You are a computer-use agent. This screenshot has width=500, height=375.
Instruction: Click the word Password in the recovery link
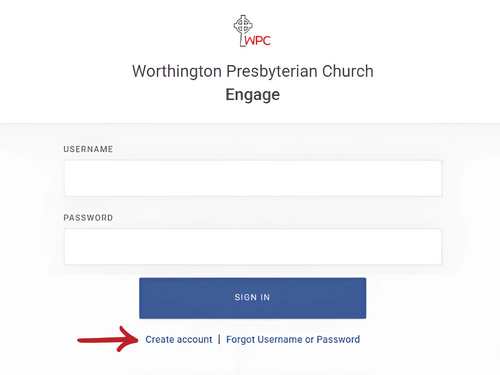[x=338, y=339]
